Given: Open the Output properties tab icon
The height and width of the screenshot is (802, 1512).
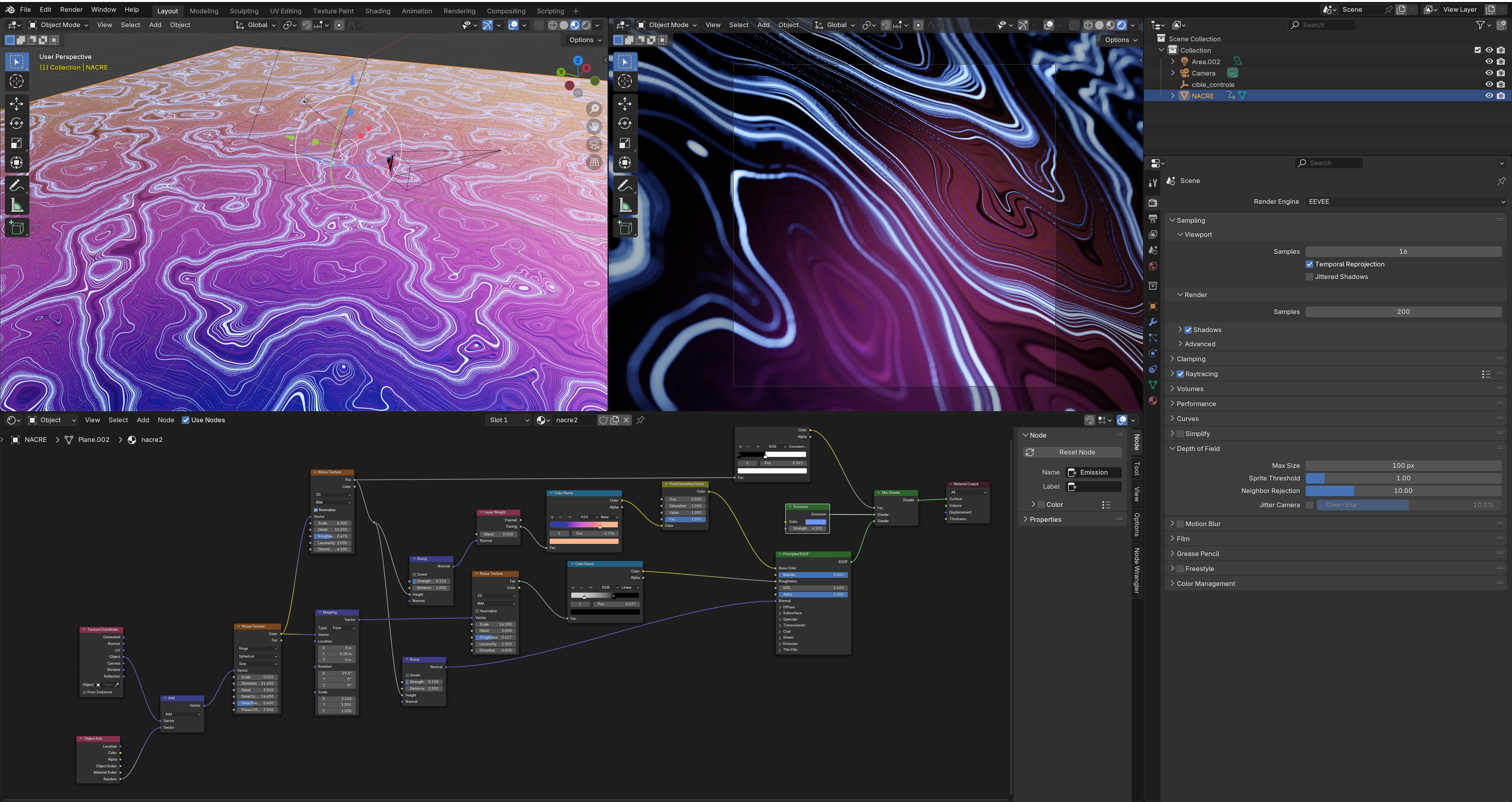Looking at the screenshot, I should pyautogui.click(x=1153, y=218).
